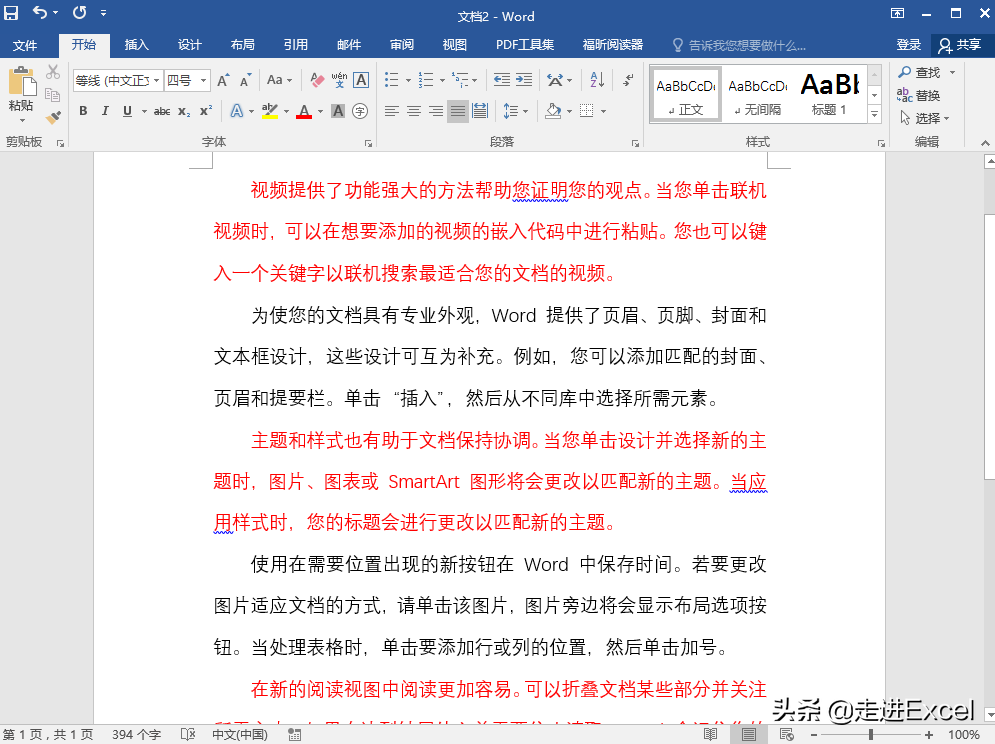Align text to the right
Screen dimensions: 995x744
435,112
